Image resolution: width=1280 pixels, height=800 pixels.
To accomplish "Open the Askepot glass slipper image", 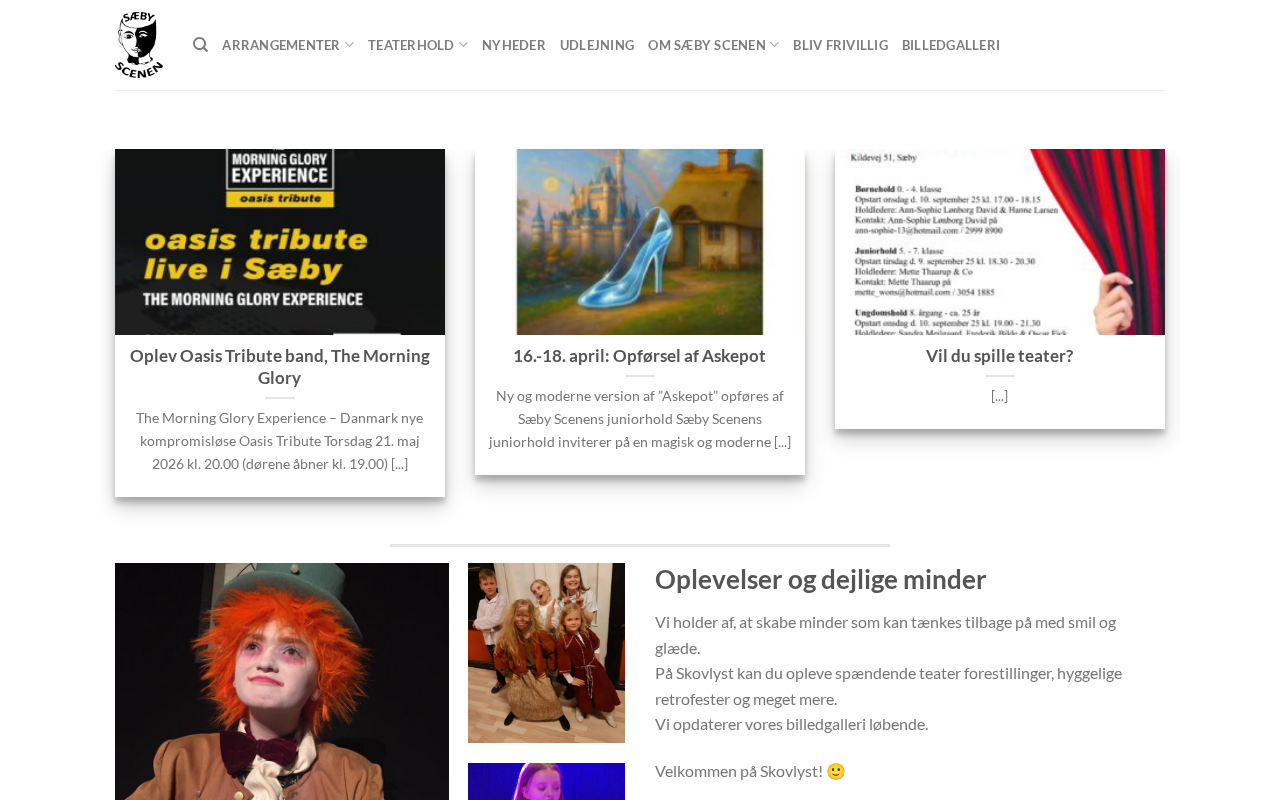I will tap(640, 242).
